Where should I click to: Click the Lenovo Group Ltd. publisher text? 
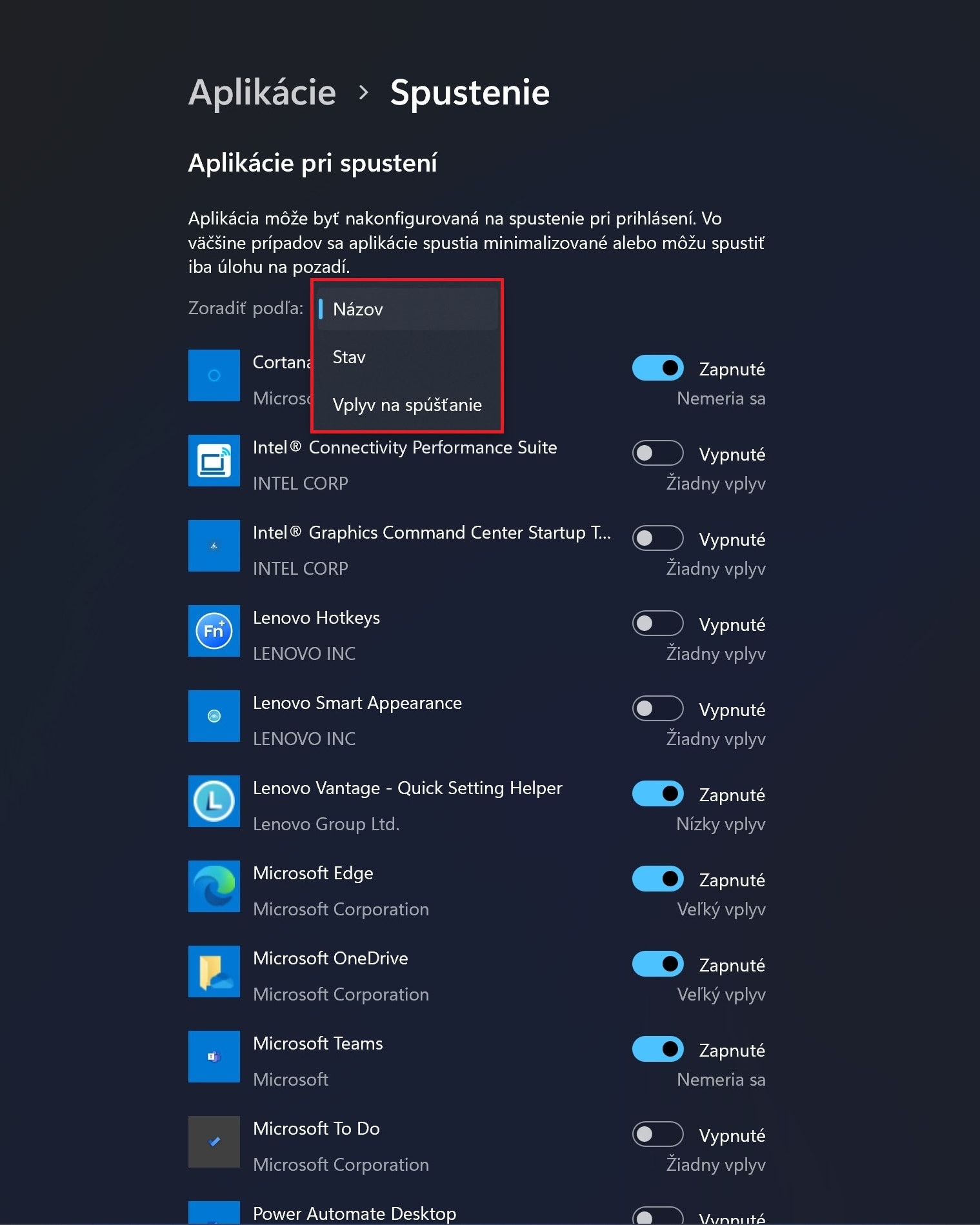[326, 824]
